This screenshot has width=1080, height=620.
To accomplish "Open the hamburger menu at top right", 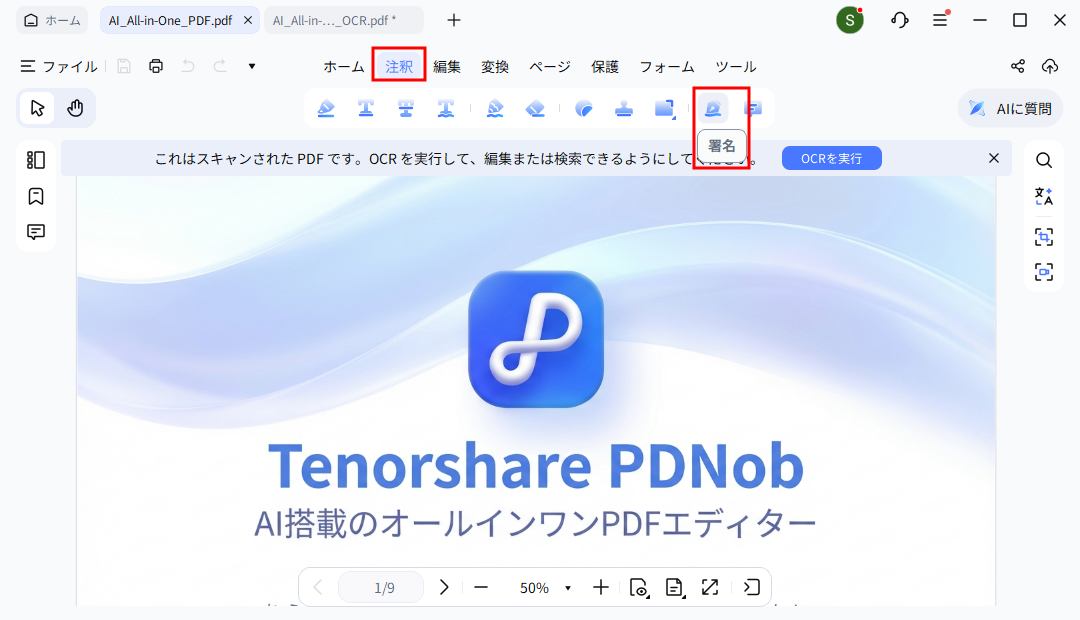I will pyautogui.click(x=940, y=20).
